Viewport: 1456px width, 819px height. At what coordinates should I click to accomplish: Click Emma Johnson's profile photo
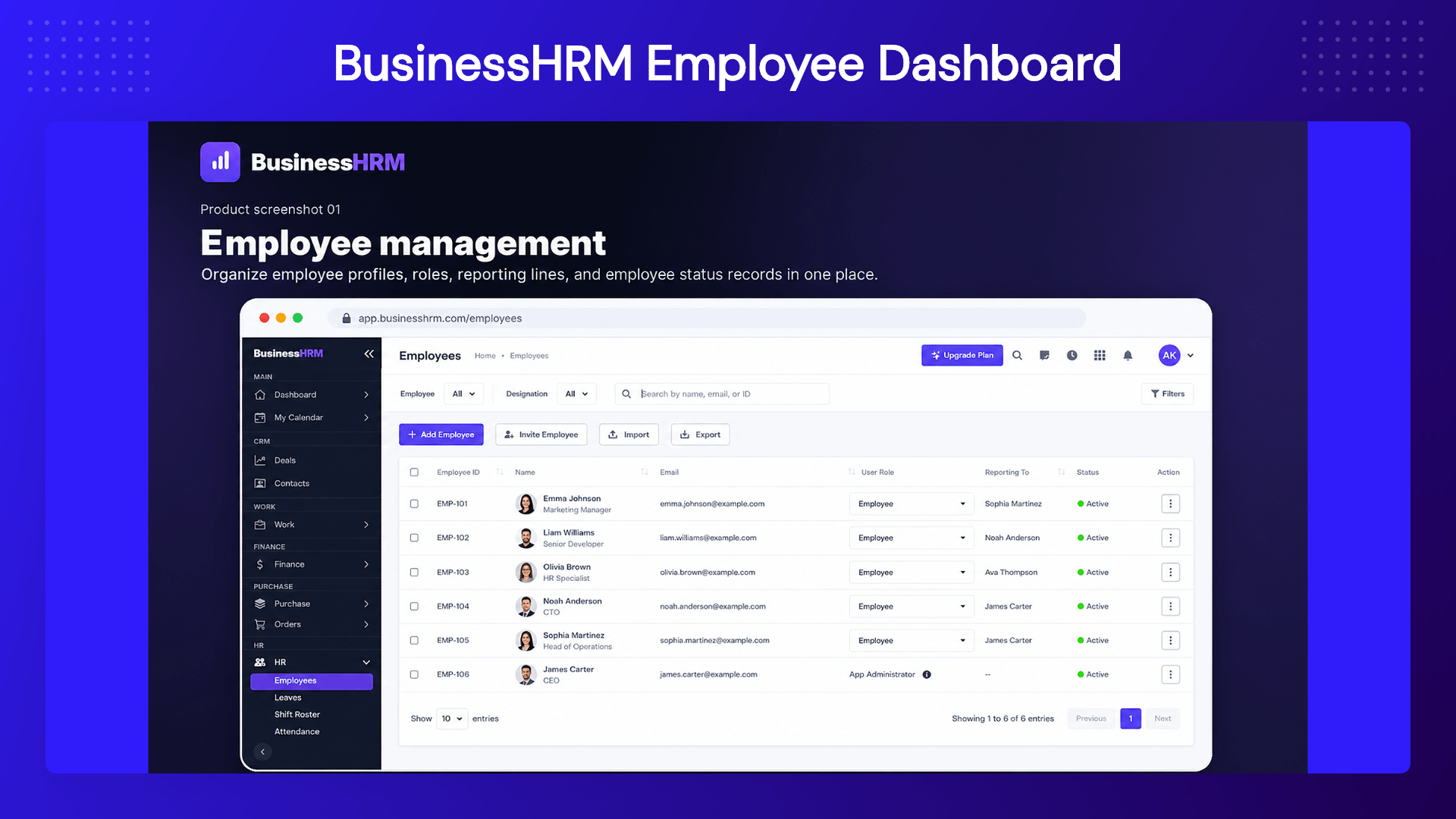coord(526,504)
